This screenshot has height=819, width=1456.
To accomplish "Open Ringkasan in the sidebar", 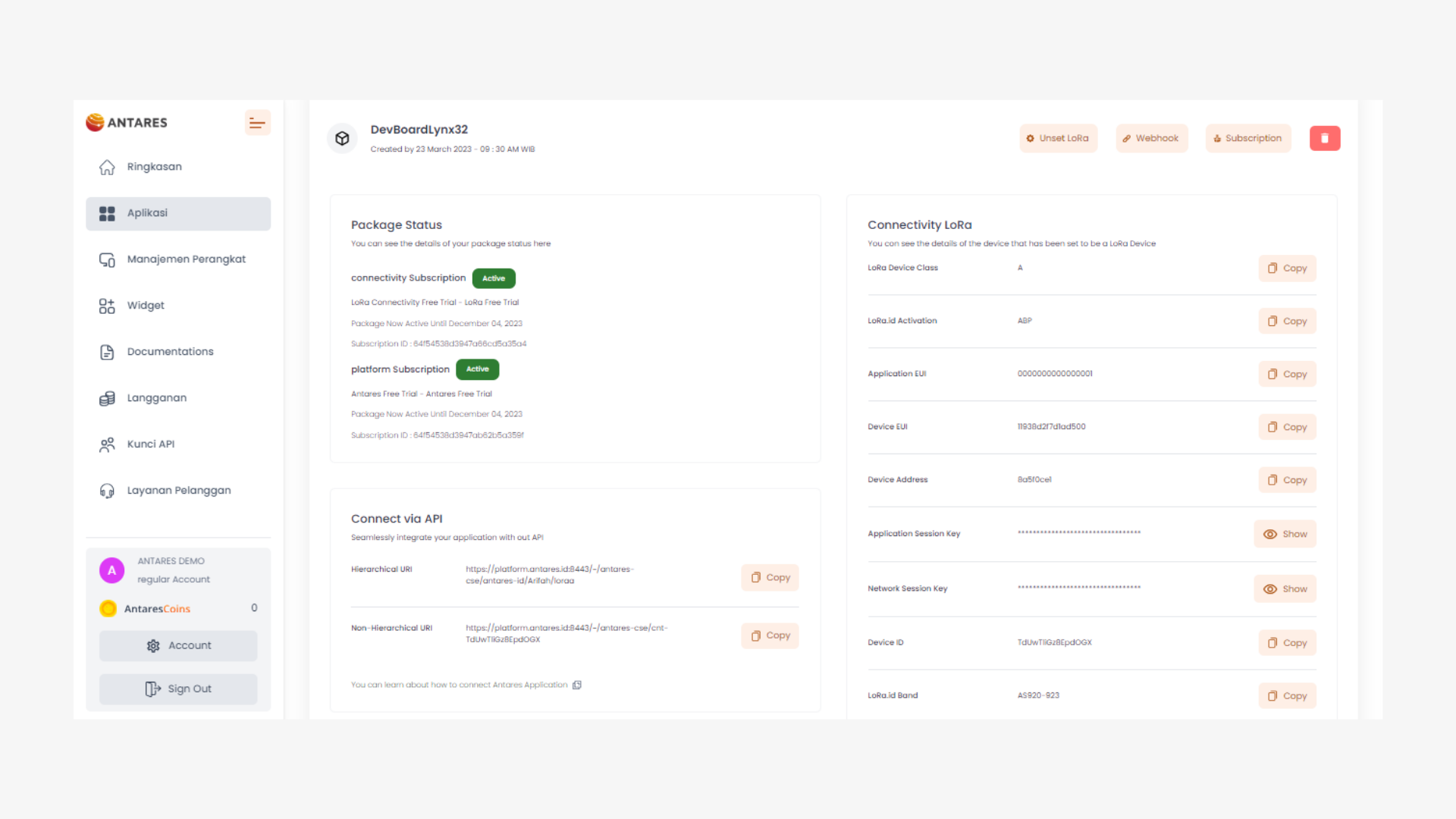I will (154, 167).
